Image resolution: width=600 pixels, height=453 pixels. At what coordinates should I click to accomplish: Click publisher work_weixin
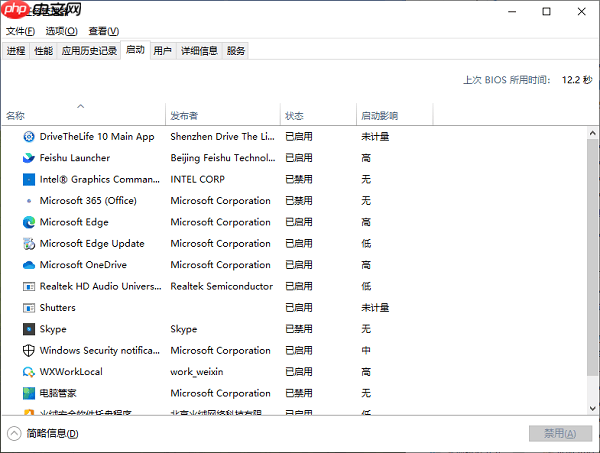click(197, 372)
